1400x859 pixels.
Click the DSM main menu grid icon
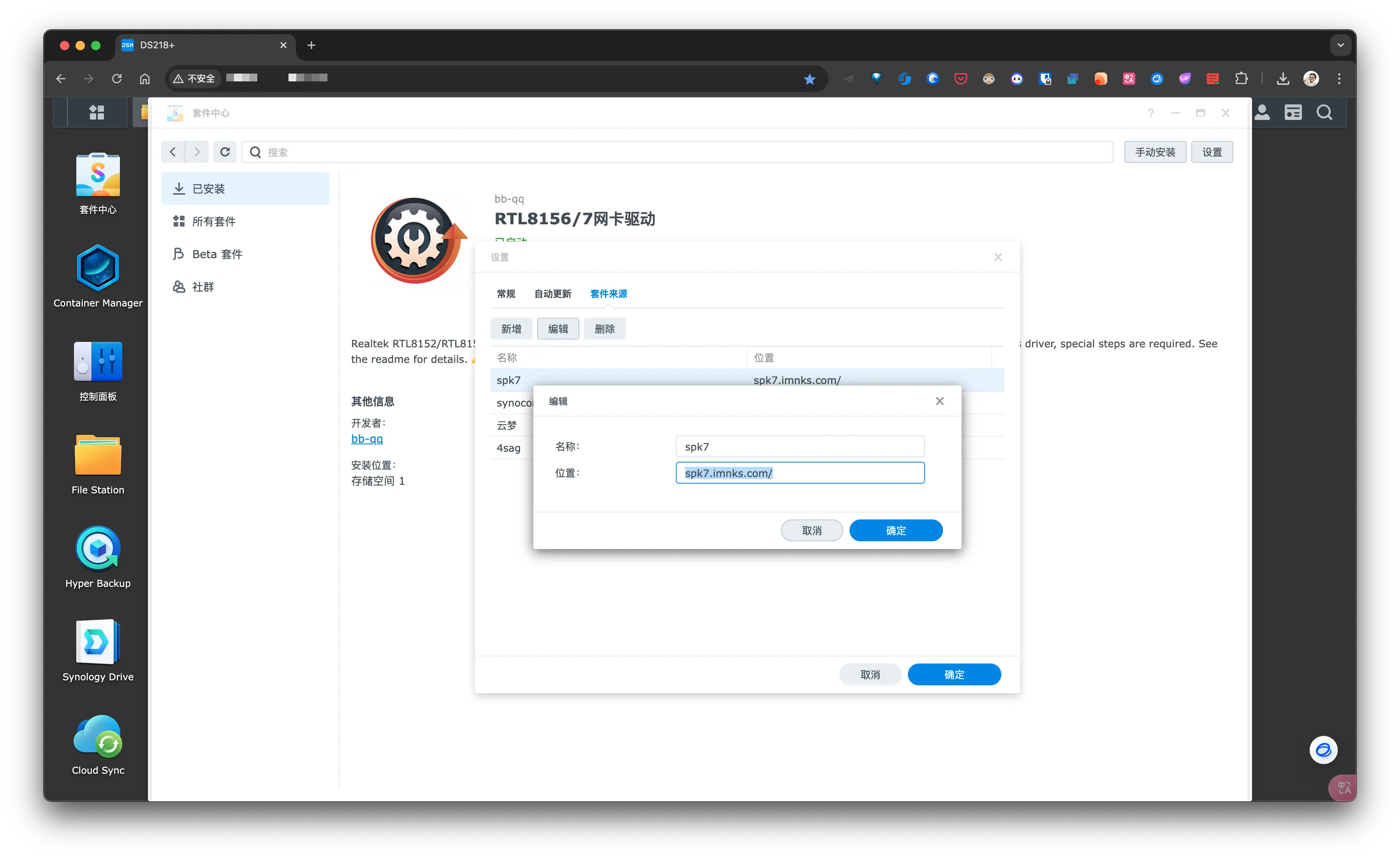97,113
